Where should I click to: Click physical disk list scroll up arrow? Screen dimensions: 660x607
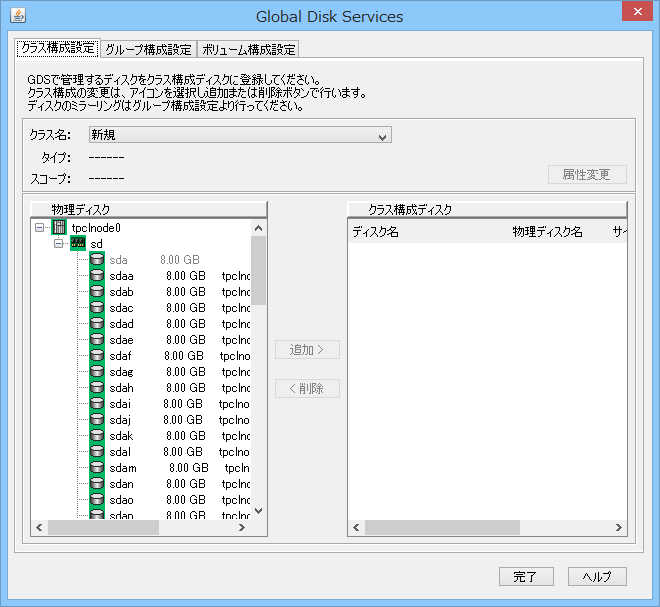[258, 228]
